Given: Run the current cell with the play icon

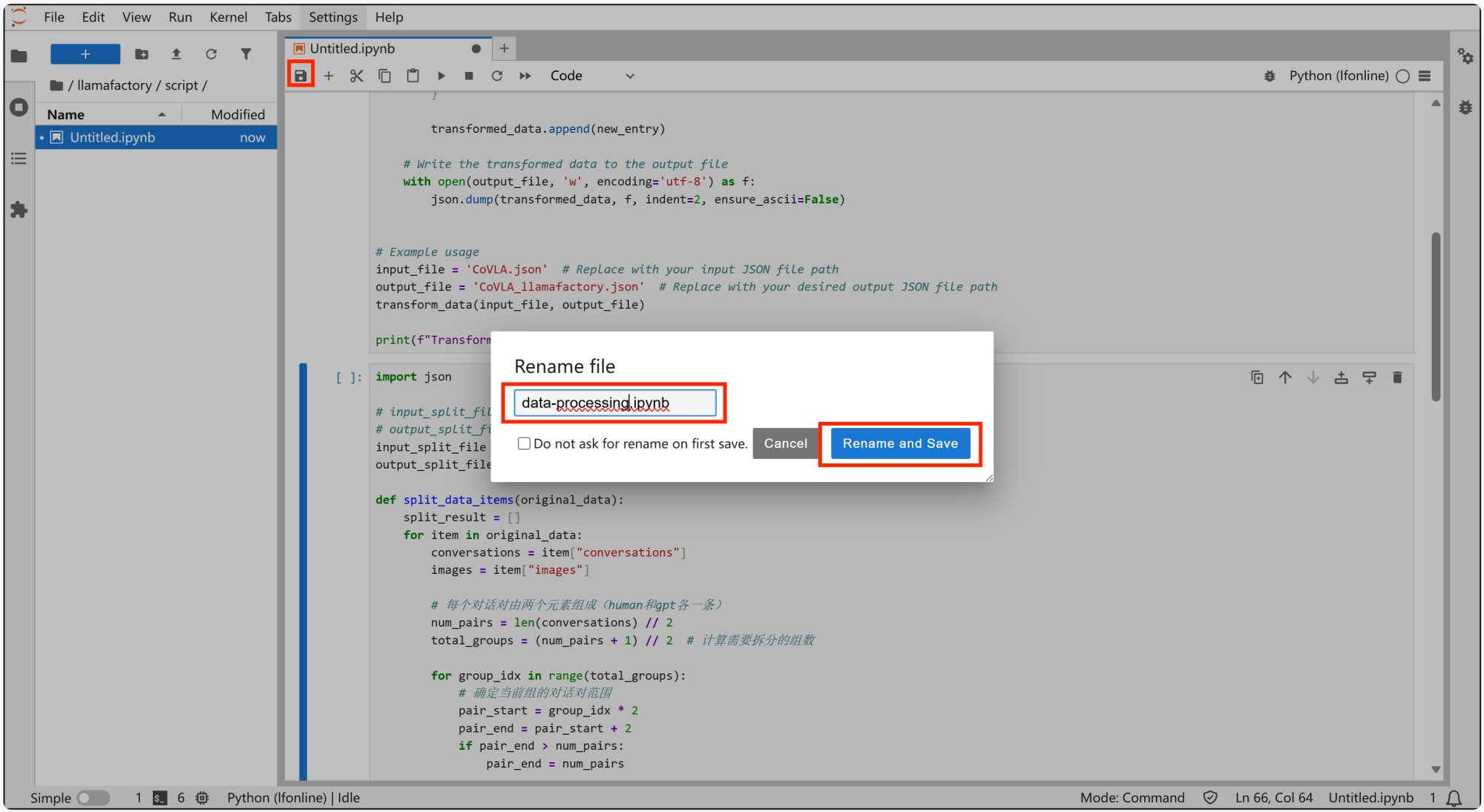Looking at the screenshot, I should click(x=441, y=76).
